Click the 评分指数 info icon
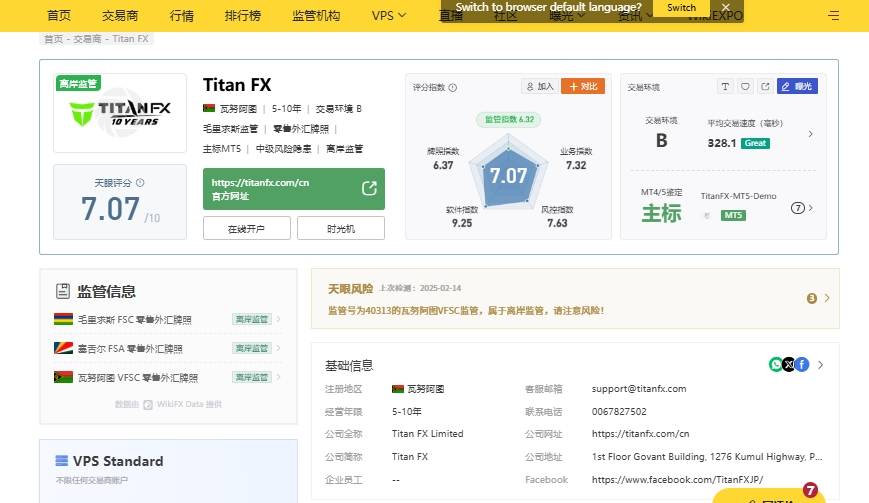Screen dimensions: 869x503 pyautogui.click(x=453, y=88)
